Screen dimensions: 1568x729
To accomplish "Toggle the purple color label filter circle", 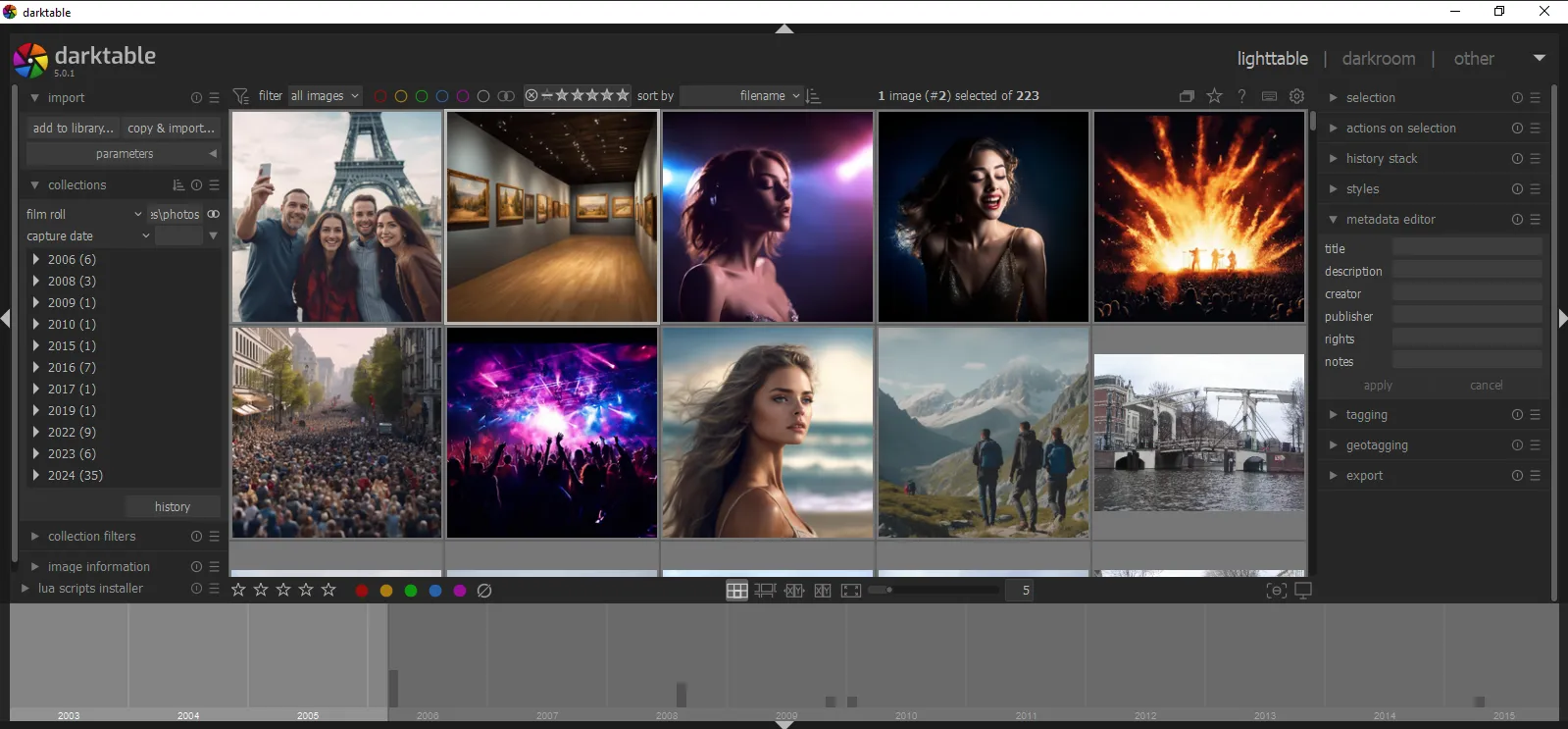I will 463,96.
